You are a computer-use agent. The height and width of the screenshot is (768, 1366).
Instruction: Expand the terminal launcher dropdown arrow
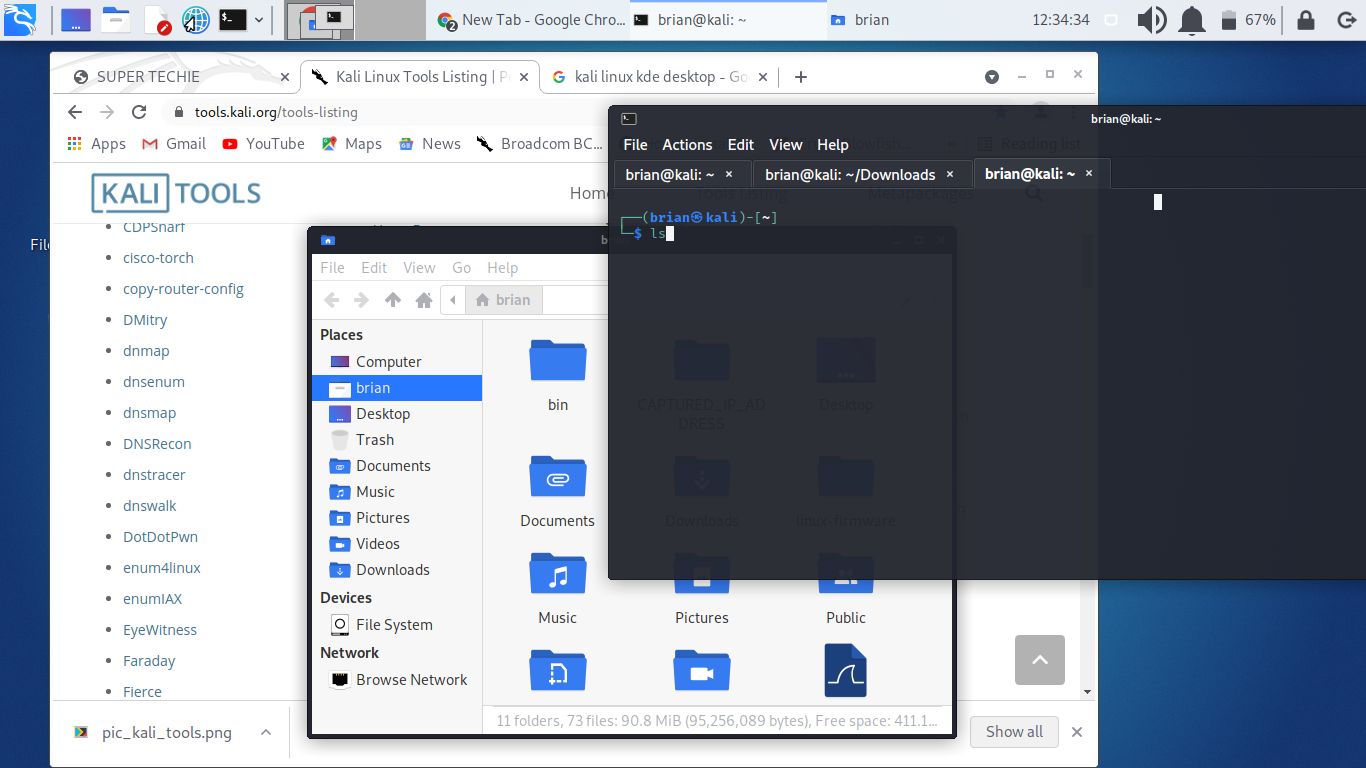point(259,19)
